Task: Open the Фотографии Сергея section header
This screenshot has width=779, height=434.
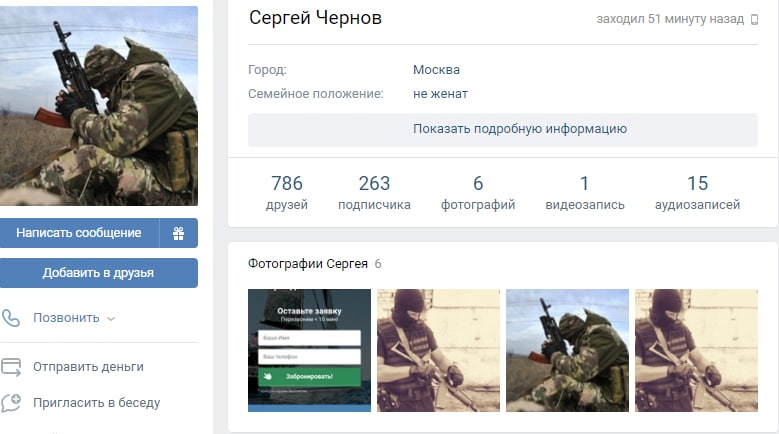Action: tap(308, 264)
